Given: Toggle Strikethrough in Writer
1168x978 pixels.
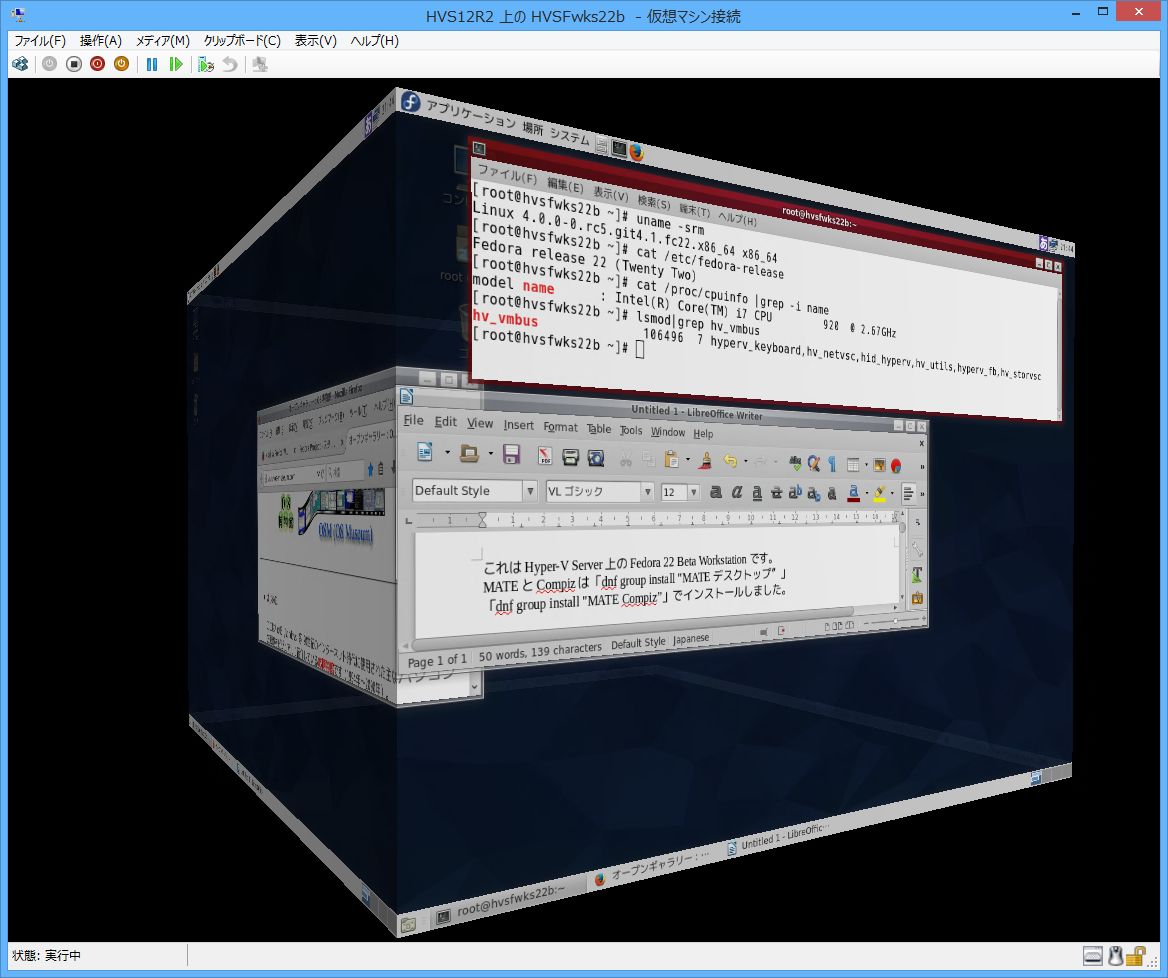Looking at the screenshot, I should [x=776, y=492].
